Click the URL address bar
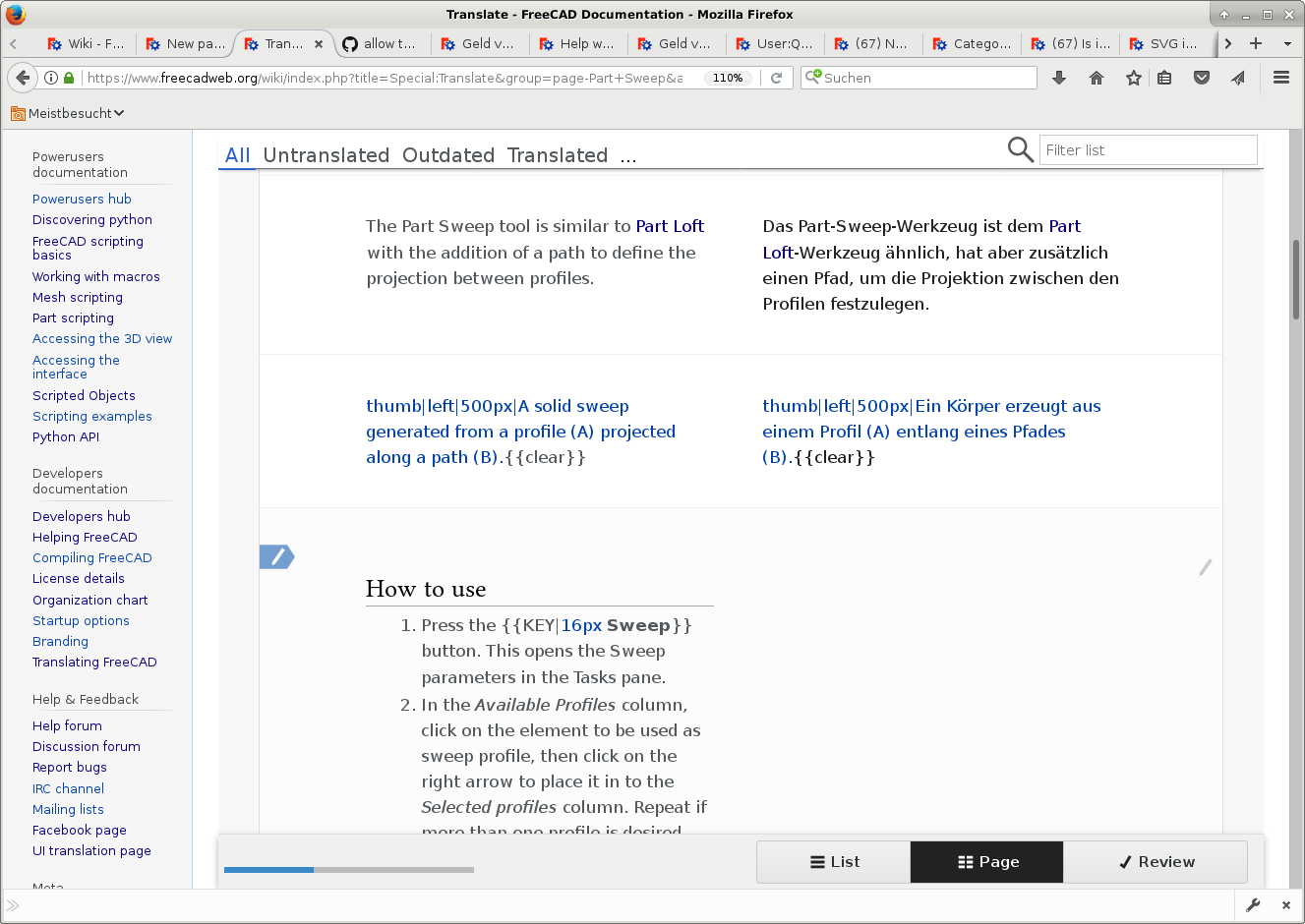Viewport: 1305px width, 924px height. pos(384,78)
